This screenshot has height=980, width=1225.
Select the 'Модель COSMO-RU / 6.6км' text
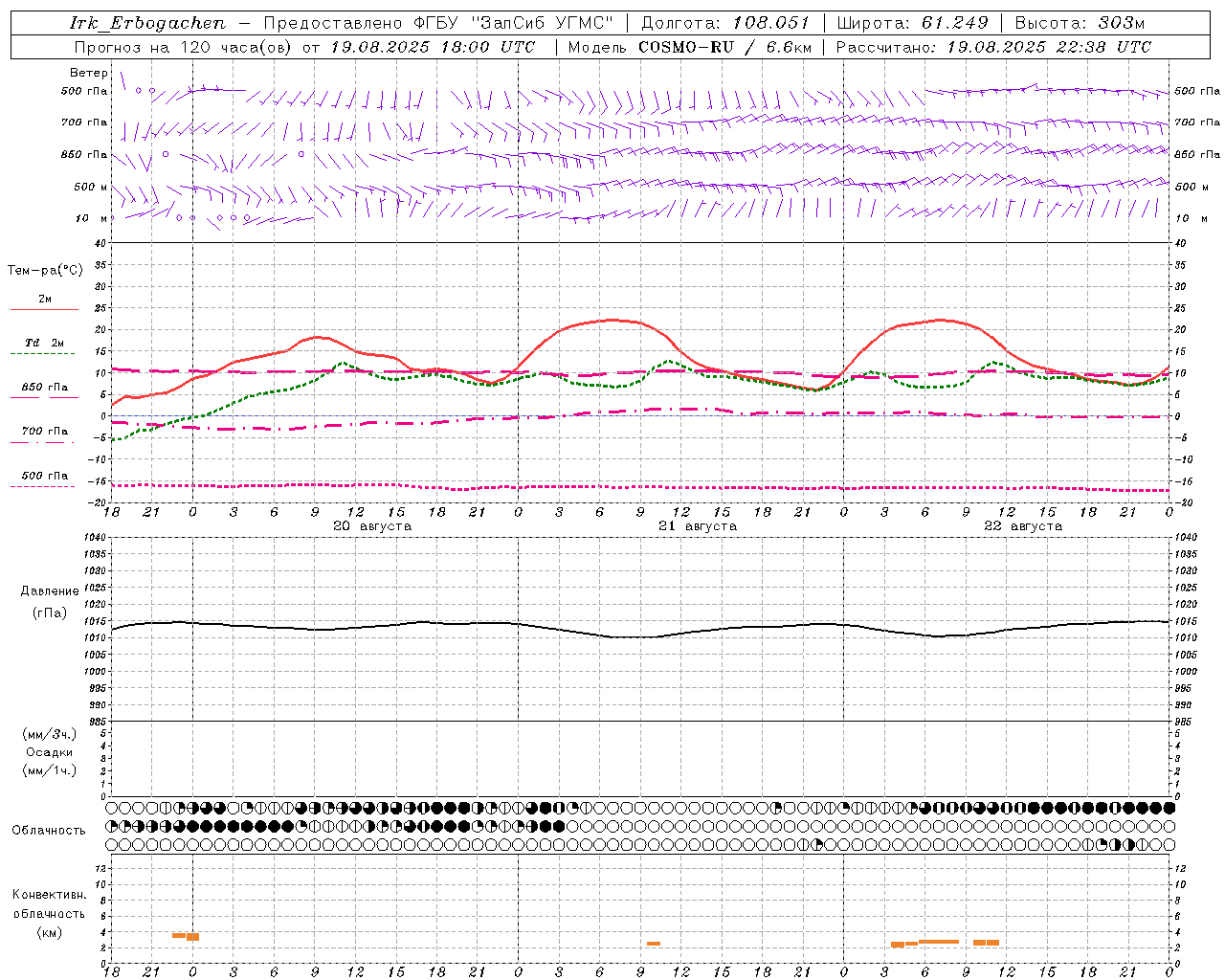click(x=690, y=47)
